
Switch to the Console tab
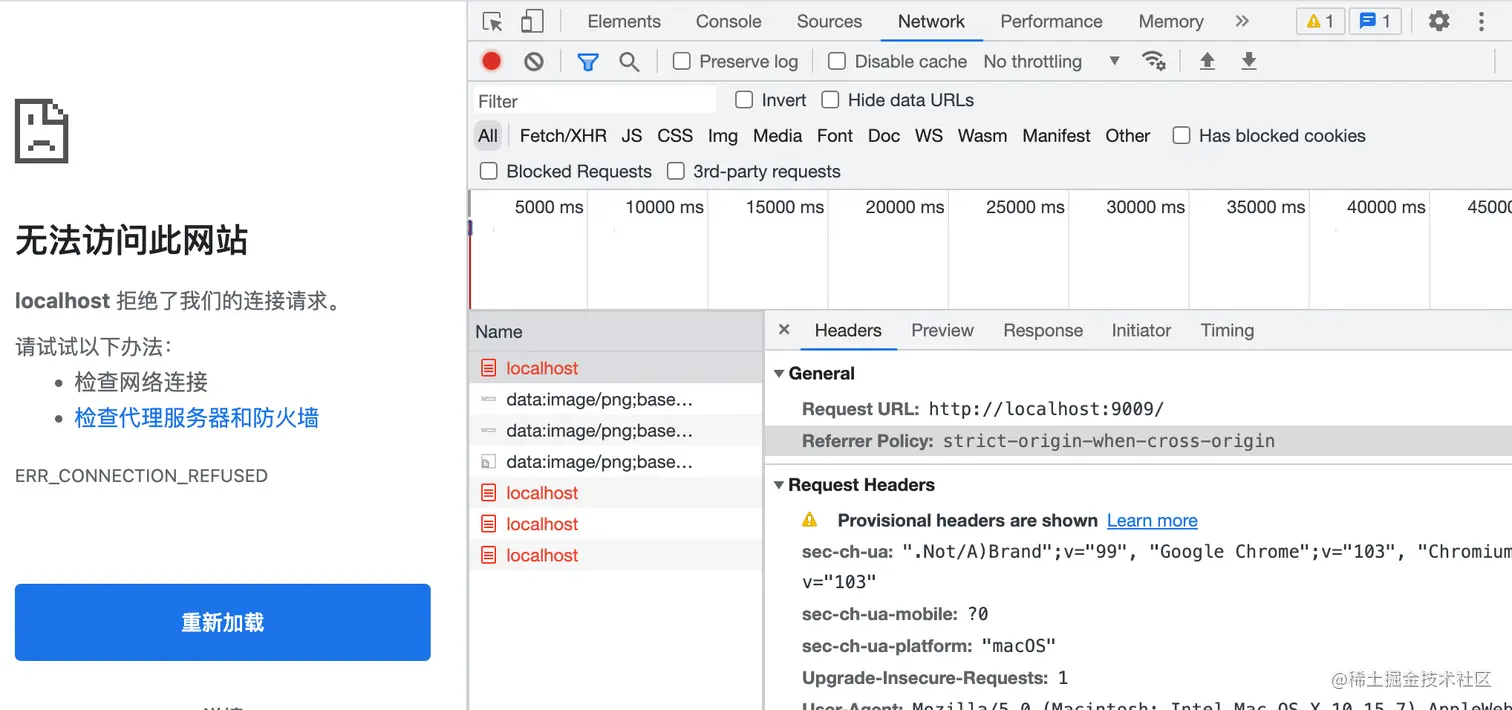coord(729,21)
